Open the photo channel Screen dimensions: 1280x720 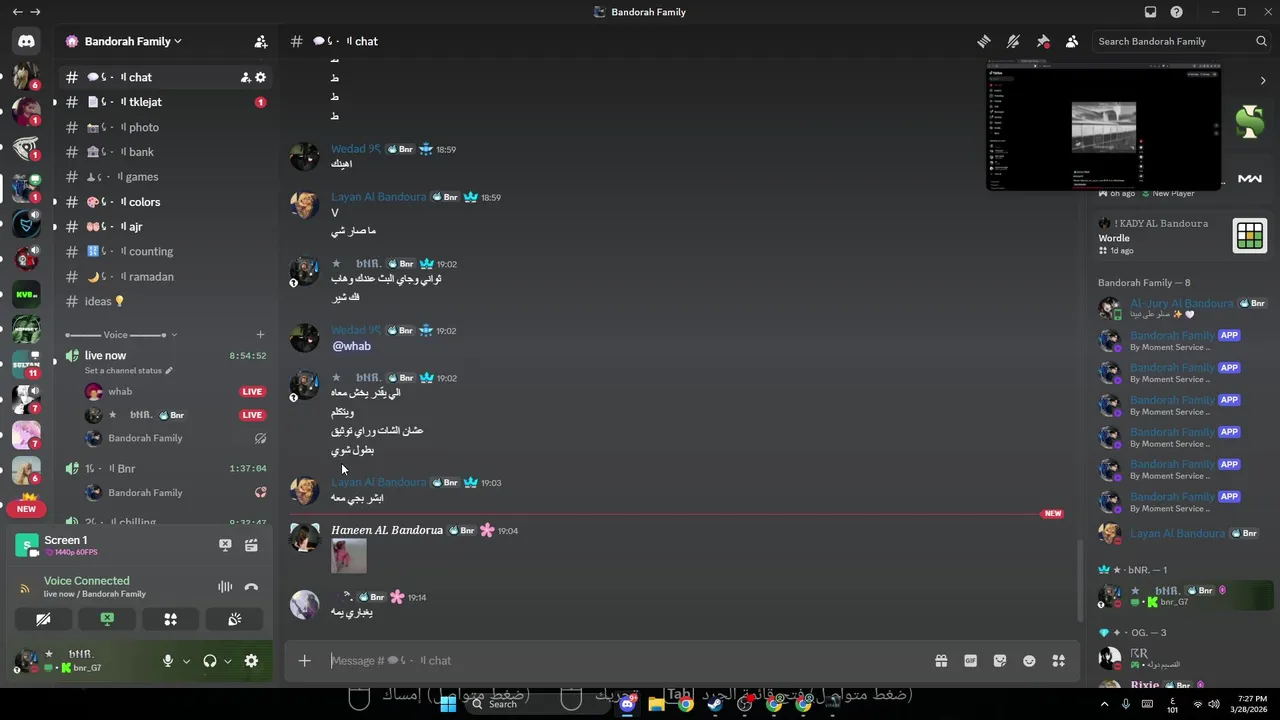(166, 127)
